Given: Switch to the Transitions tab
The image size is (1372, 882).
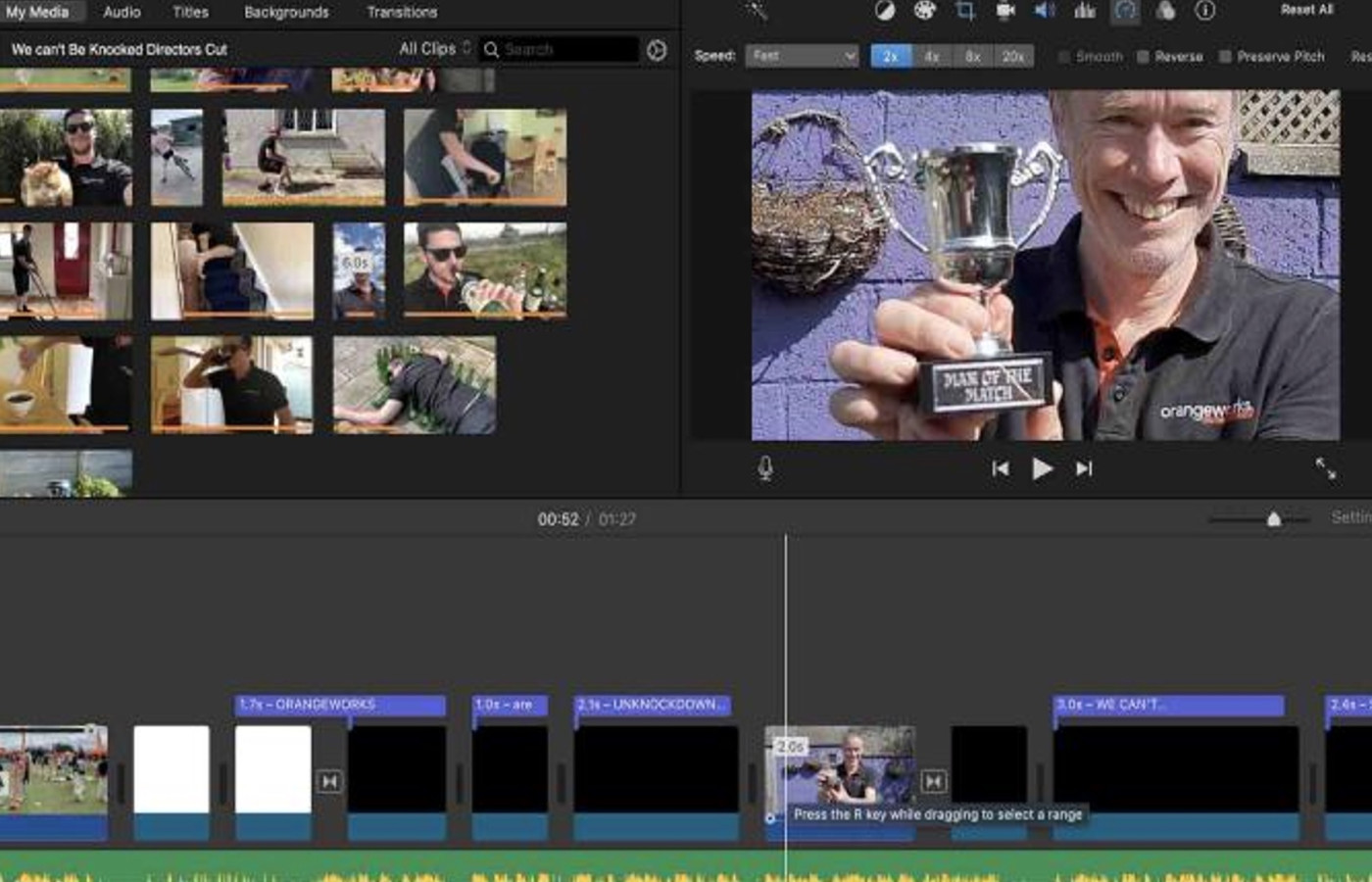Looking at the screenshot, I should tap(402, 12).
